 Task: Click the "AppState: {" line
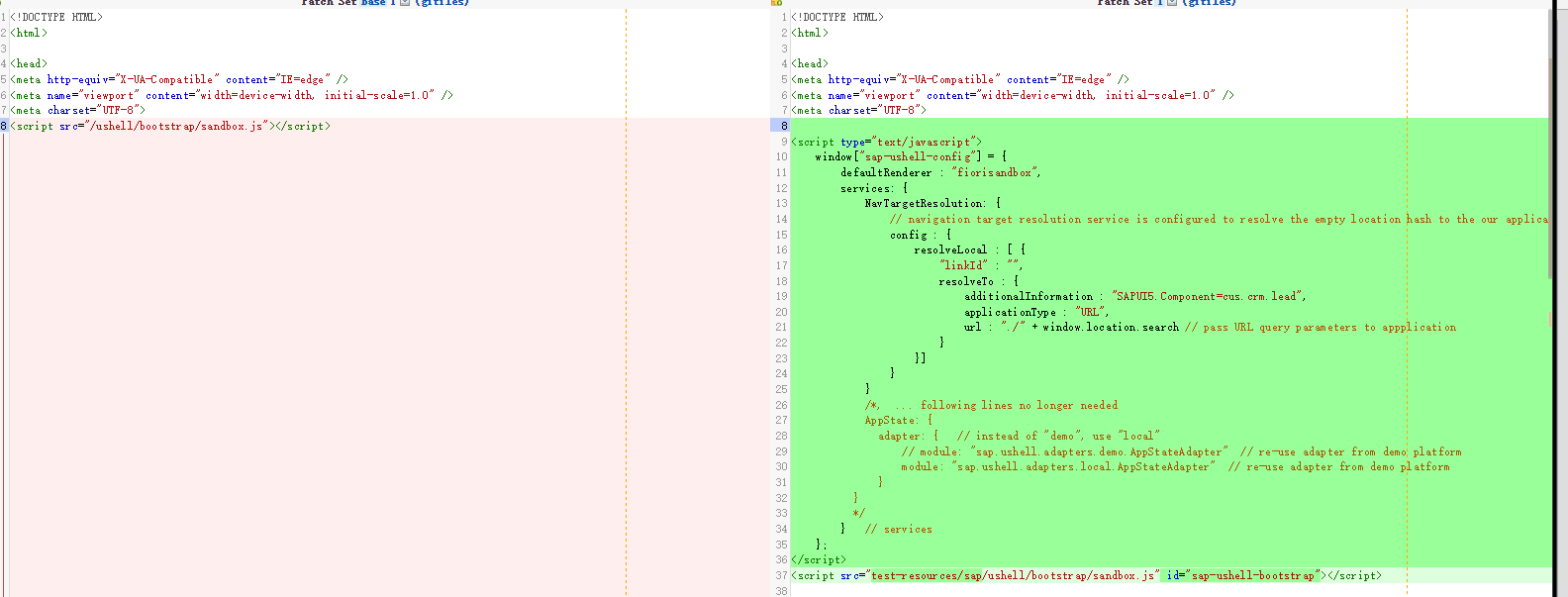899,420
